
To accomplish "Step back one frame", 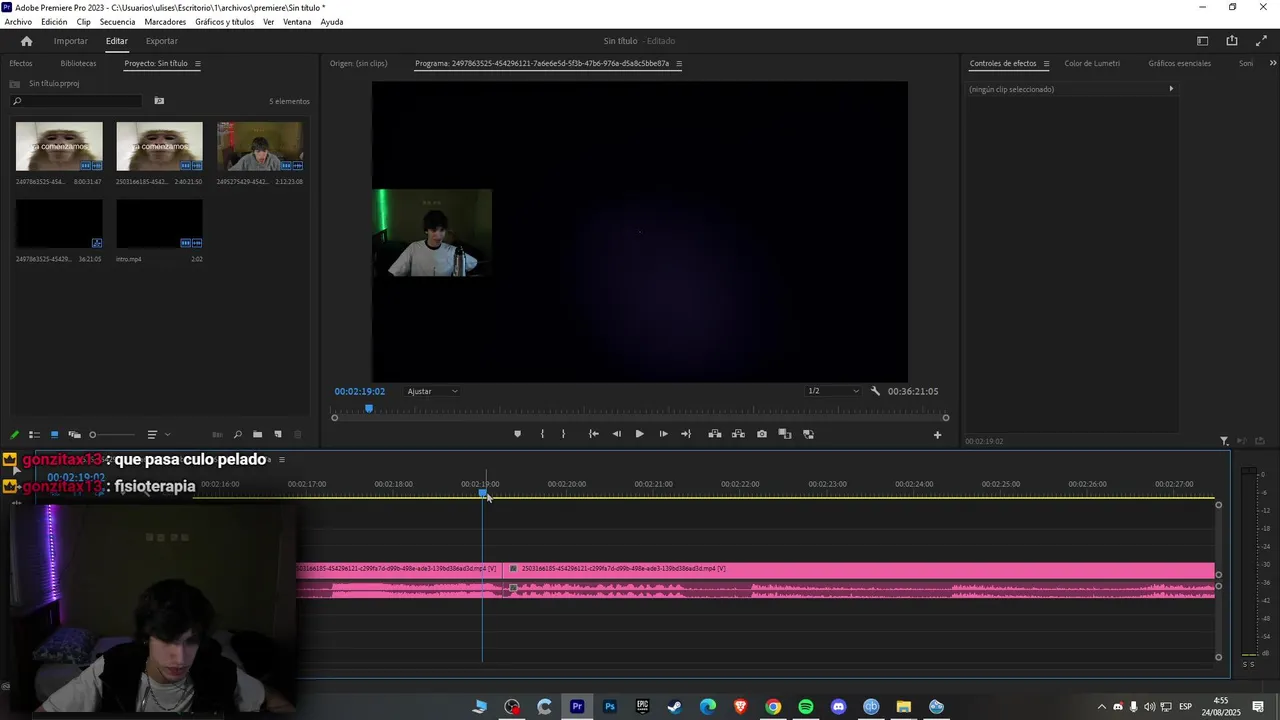I will pyautogui.click(x=616, y=434).
